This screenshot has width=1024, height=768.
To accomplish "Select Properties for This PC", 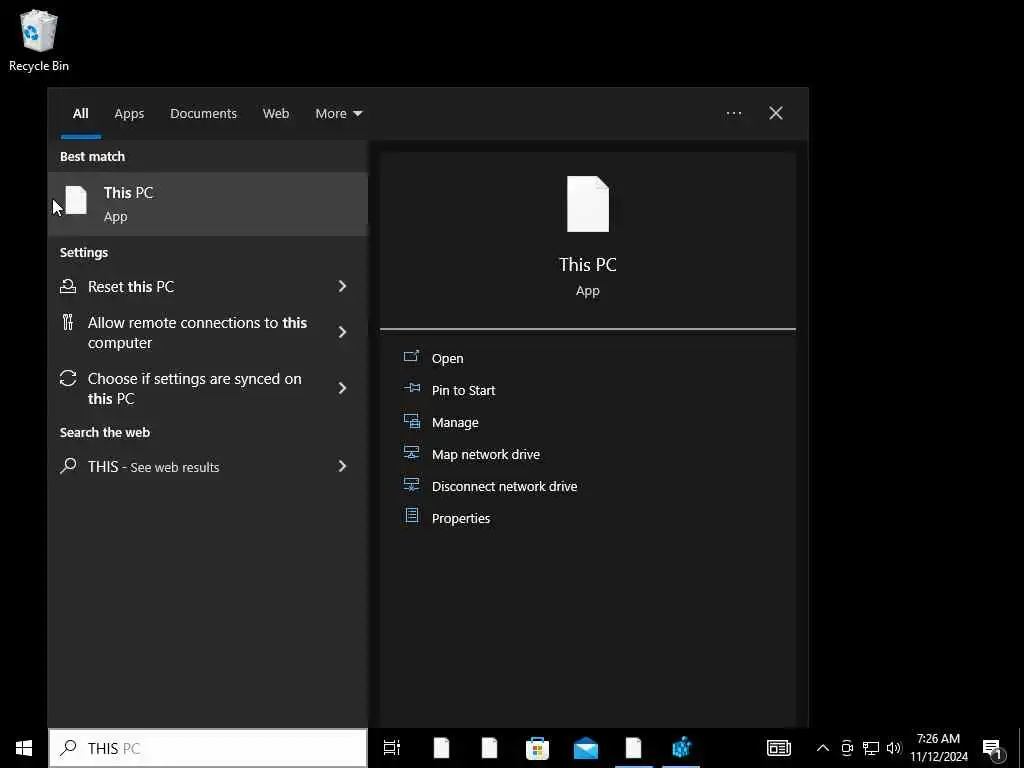I will [x=461, y=518].
